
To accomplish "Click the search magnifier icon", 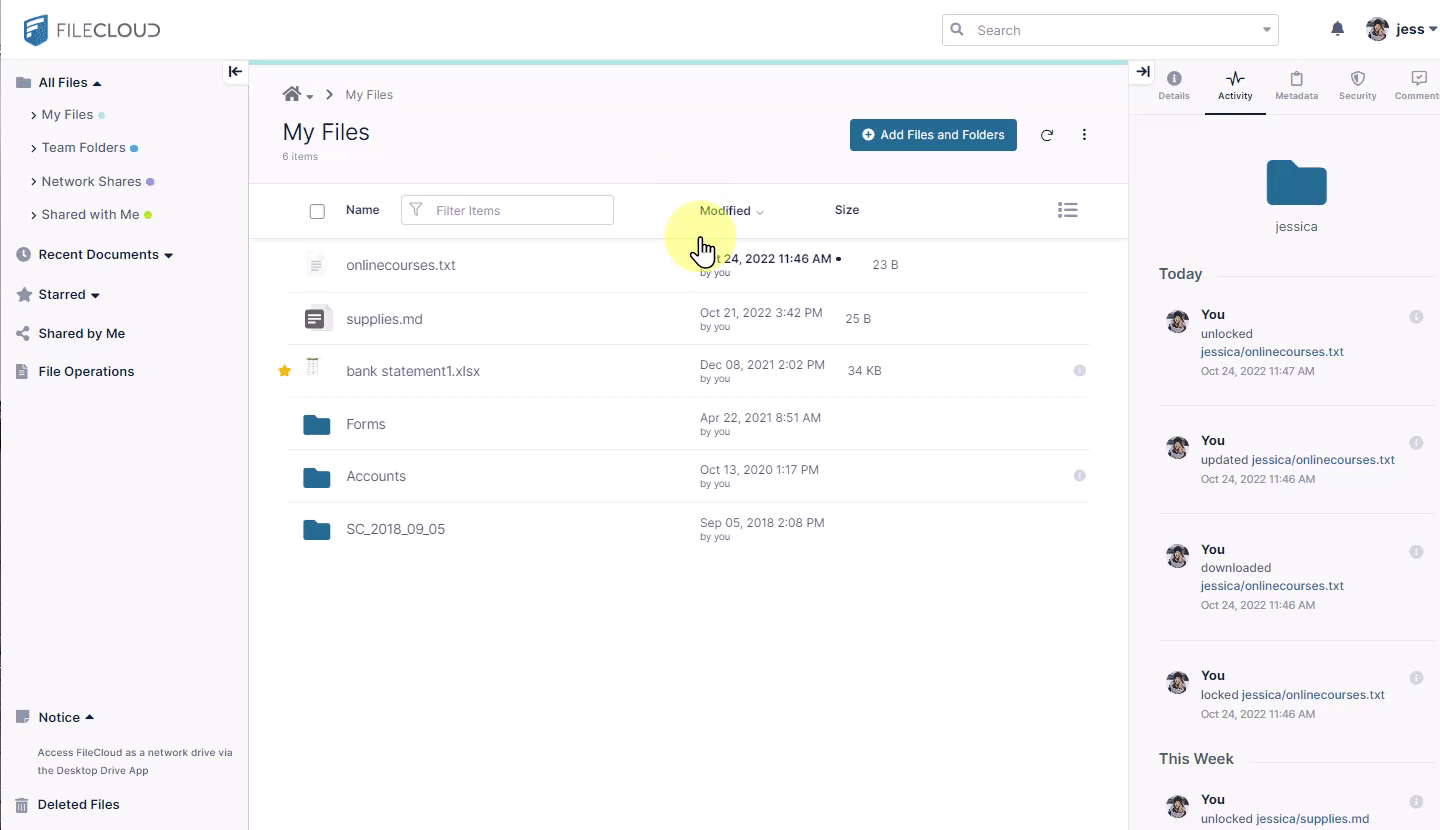I will click(957, 30).
